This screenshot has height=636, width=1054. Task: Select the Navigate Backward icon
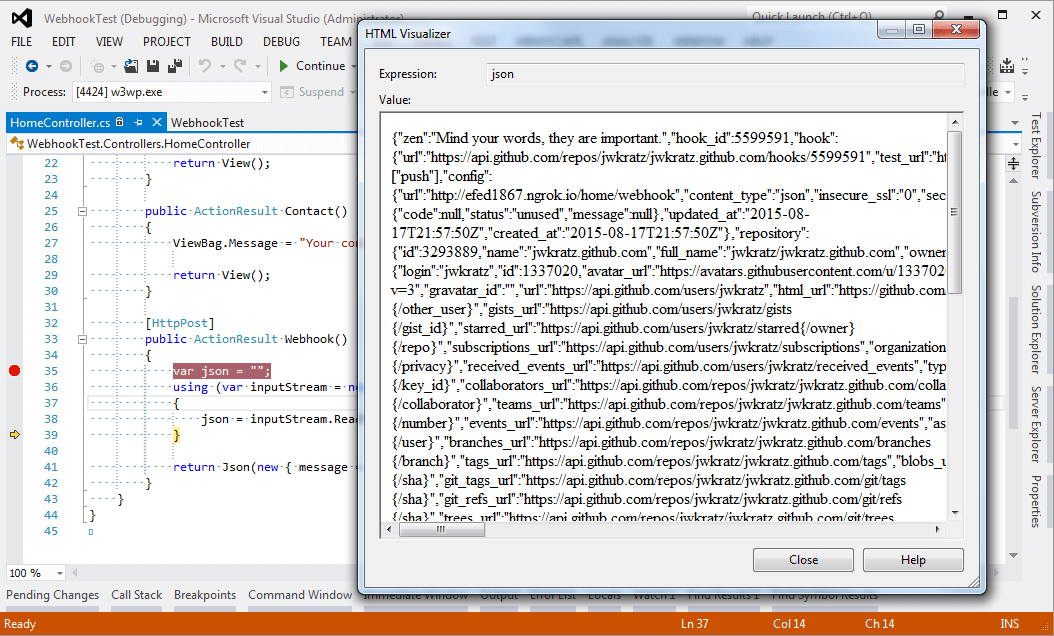click(x=33, y=66)
